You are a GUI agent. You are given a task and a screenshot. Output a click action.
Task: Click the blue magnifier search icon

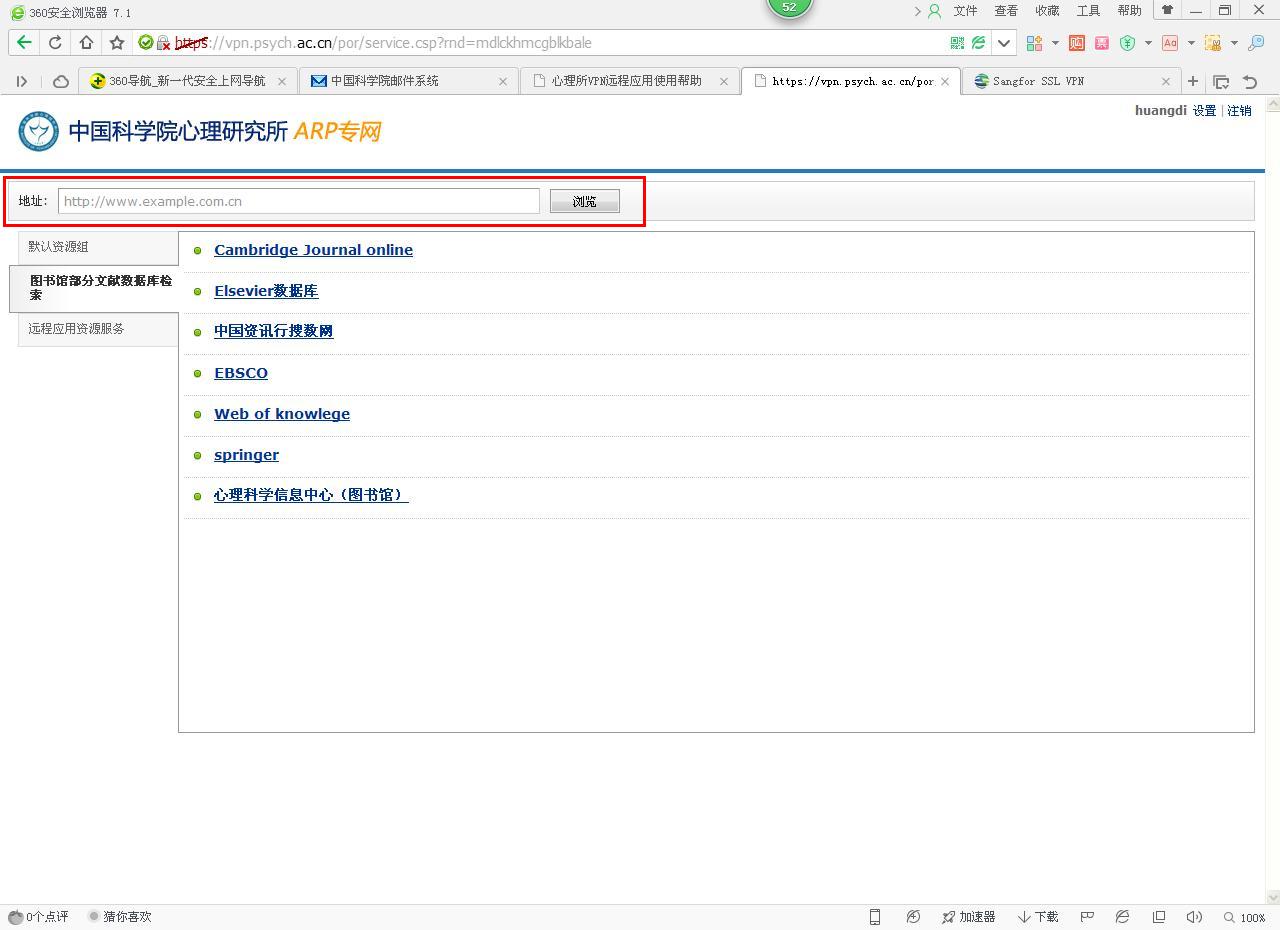point(1256,43)
